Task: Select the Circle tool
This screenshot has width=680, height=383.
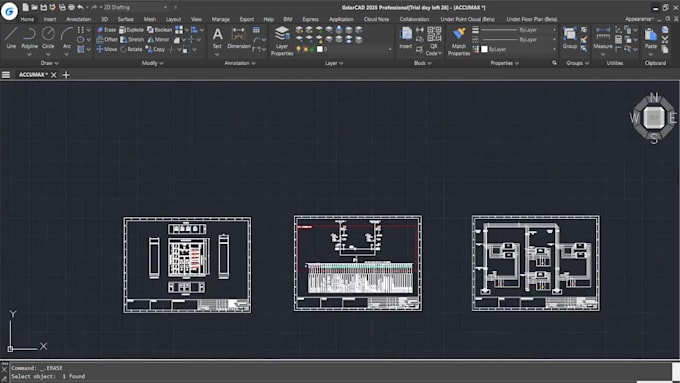Action: click(48, 37)
